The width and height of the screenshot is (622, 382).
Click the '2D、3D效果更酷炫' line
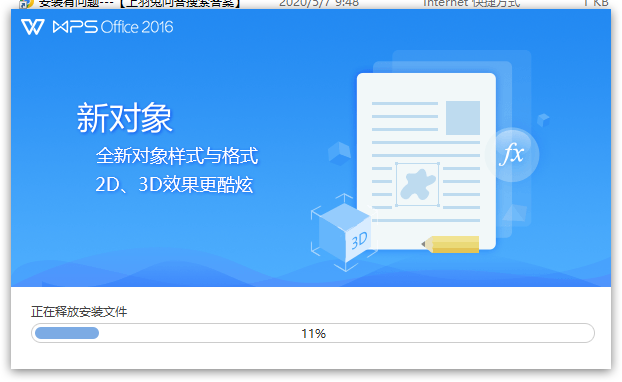point(174,184)
